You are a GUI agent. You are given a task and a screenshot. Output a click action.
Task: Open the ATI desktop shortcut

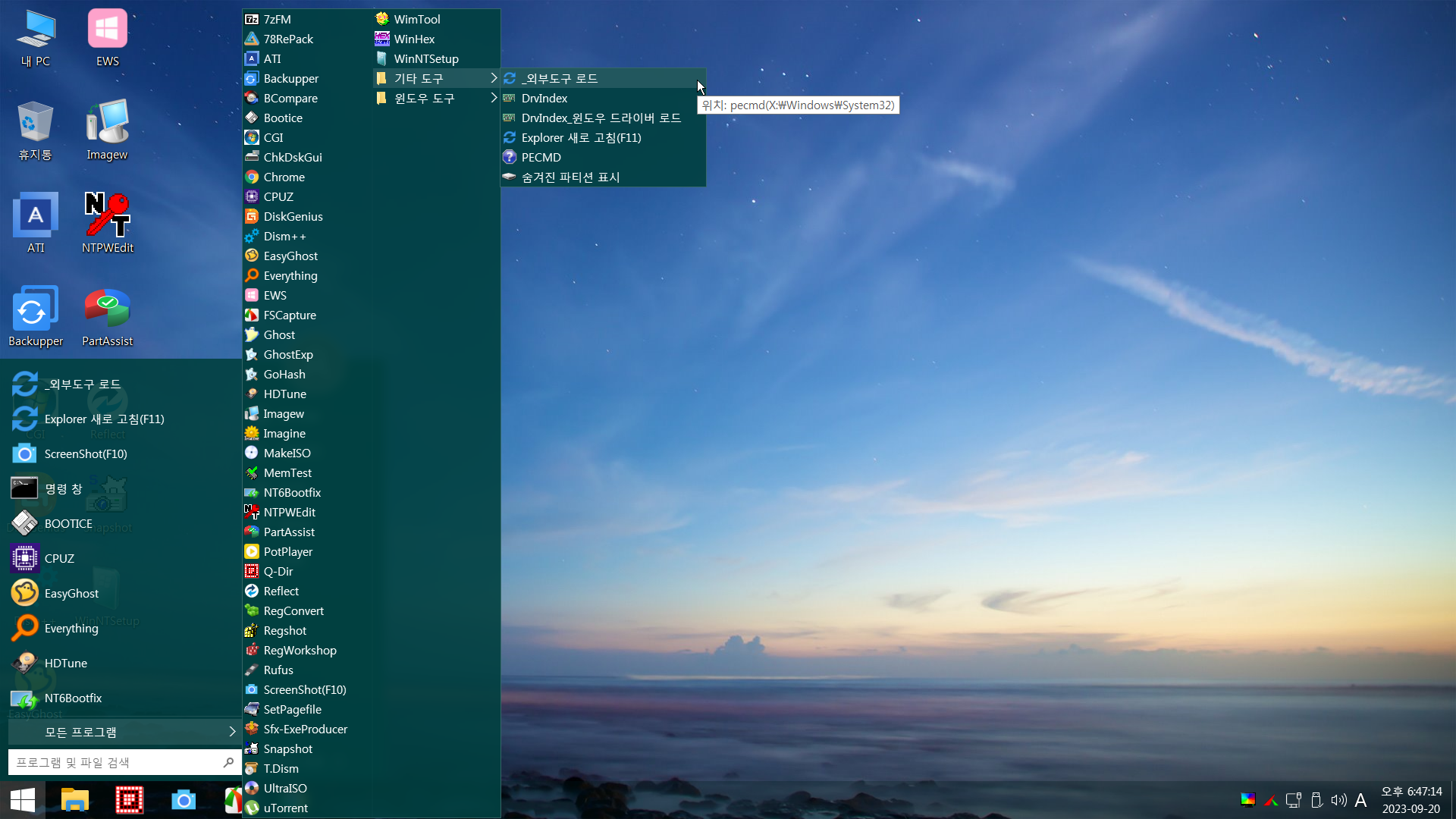pos(36,224)
